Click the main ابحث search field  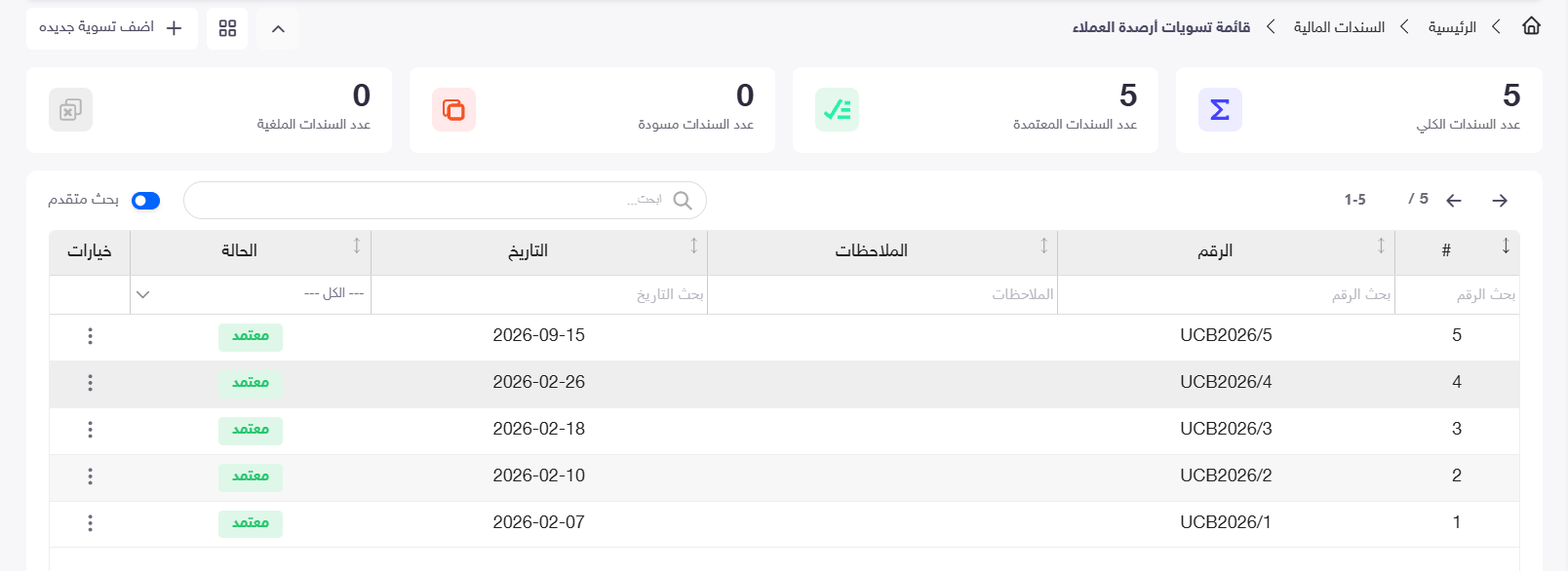pos(445,200)
